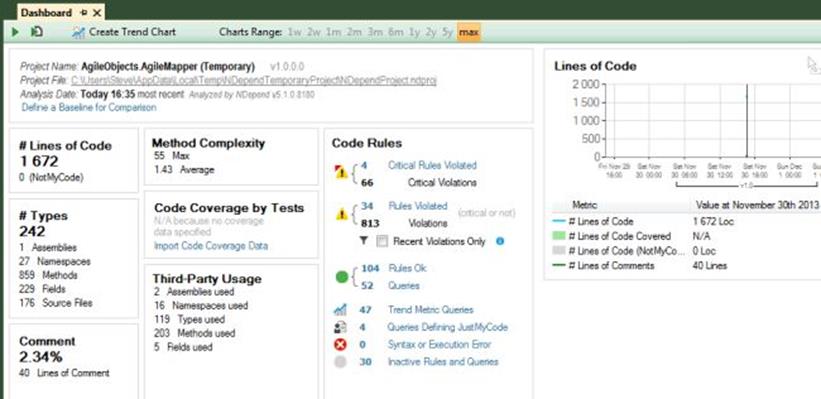Set charts range to 1y

coord(414,32)
